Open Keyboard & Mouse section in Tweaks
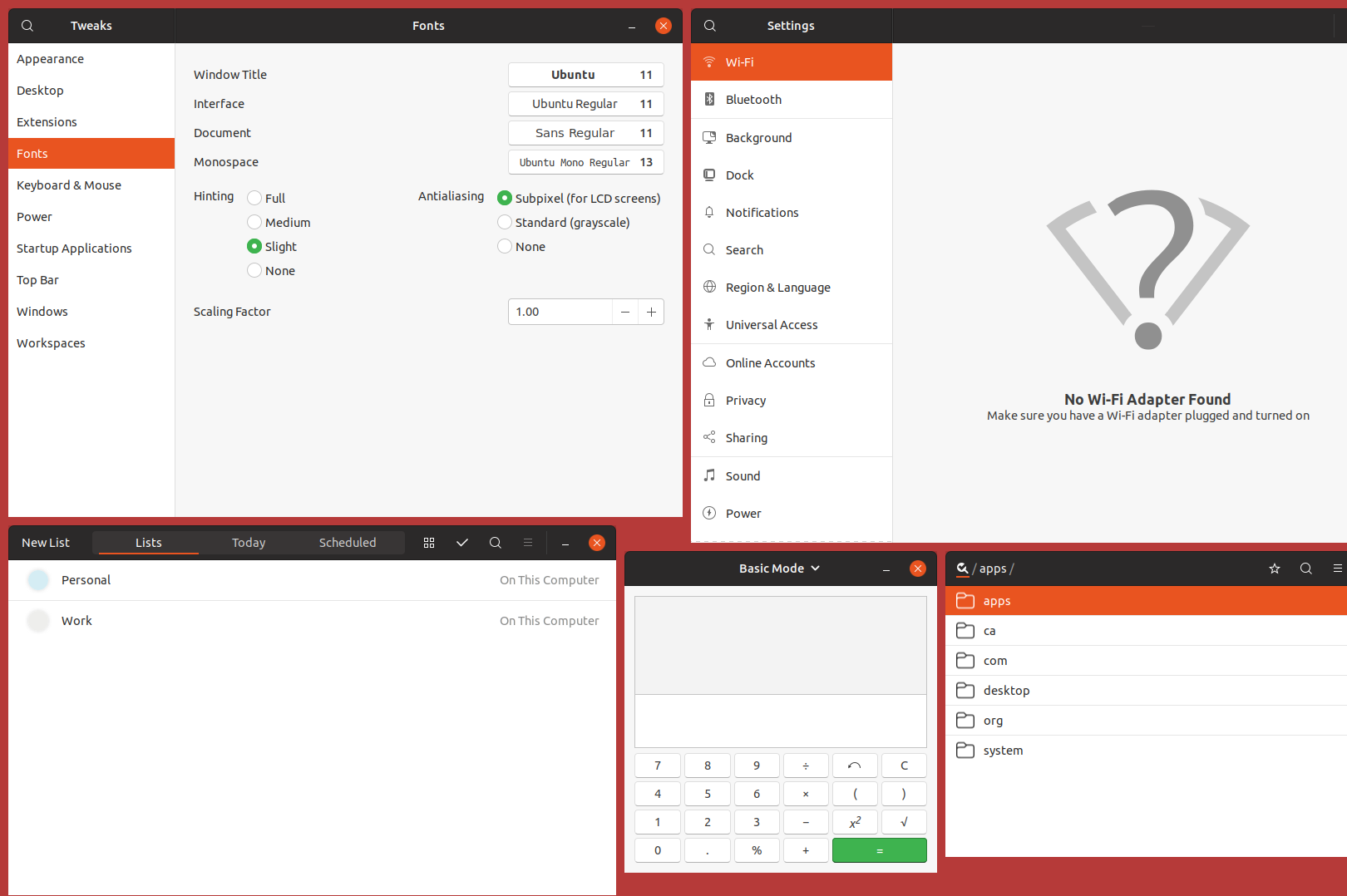This screenshot has height=896, width=1347. click(91, 185)
